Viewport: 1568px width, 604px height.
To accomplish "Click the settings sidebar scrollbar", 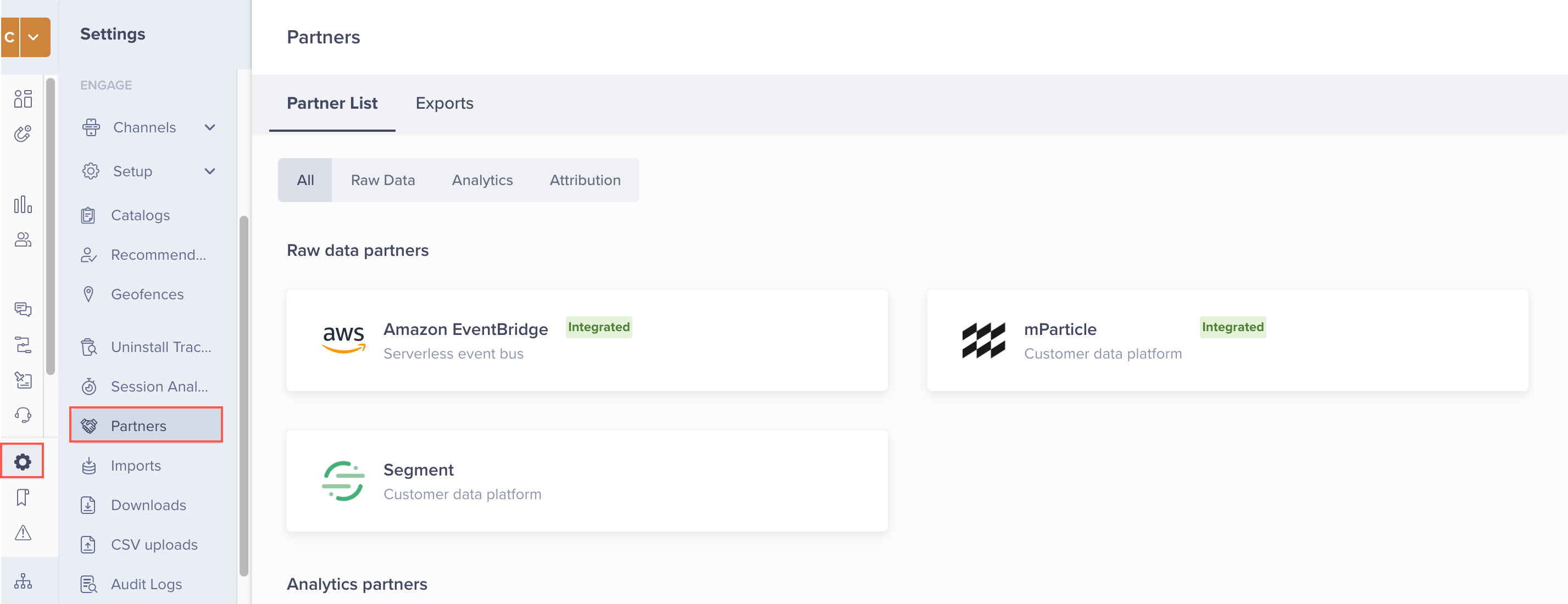I will 243,395.
